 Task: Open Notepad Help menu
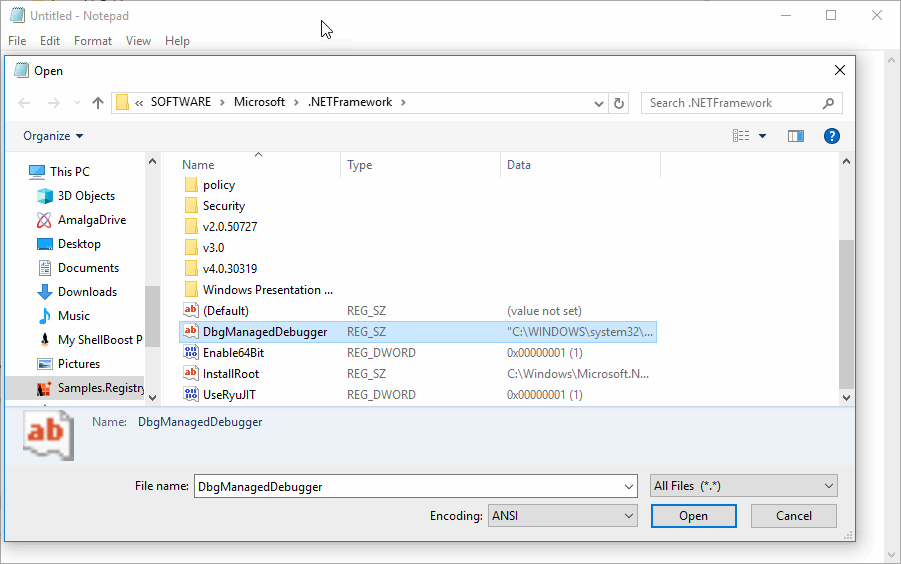tap(177, 41)
